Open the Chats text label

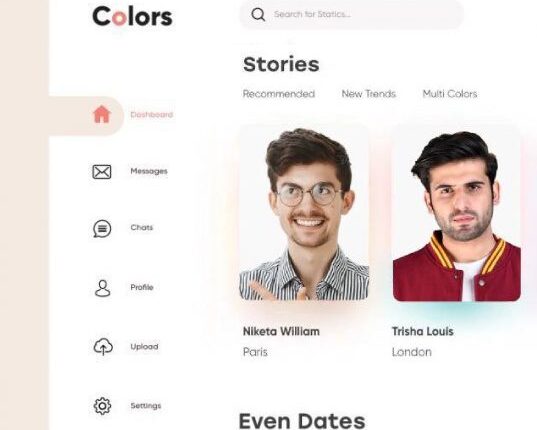click(x=142, y=228)
